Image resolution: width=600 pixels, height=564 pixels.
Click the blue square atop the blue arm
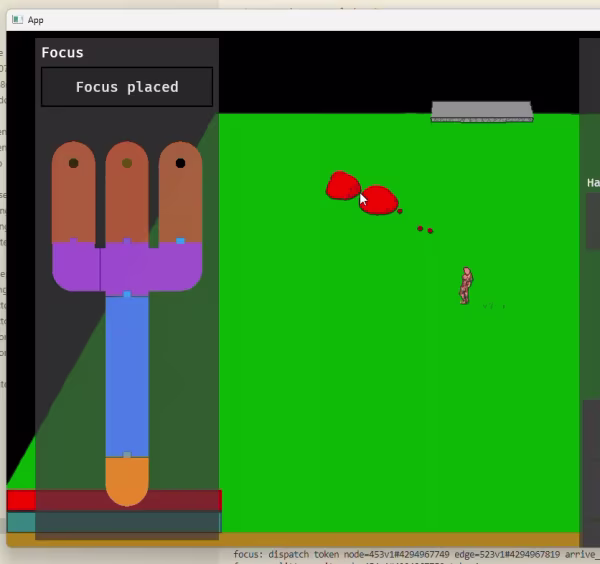click(x=127, y=294)
